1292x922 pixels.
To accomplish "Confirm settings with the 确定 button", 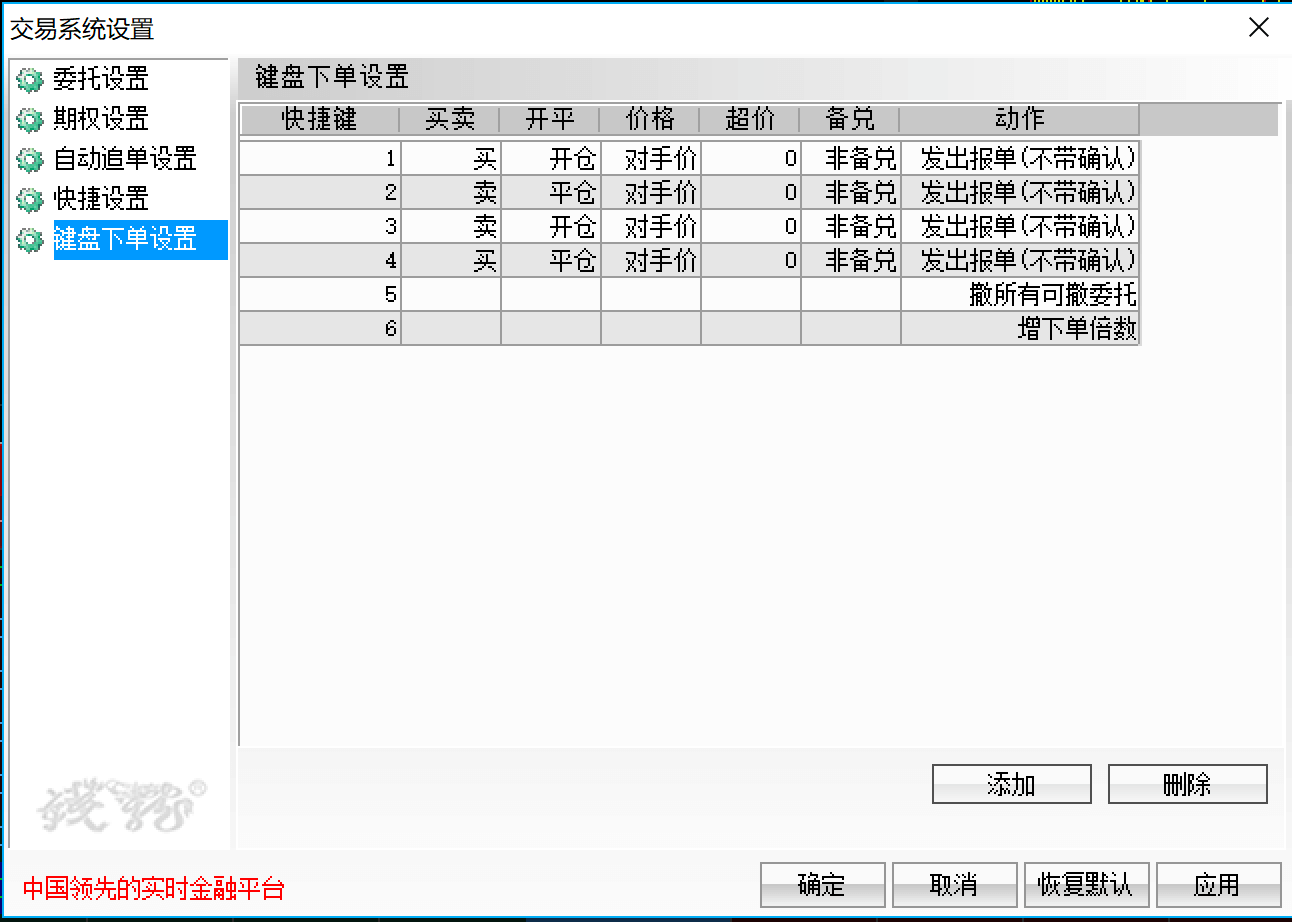I will click(x=822, y=885).
